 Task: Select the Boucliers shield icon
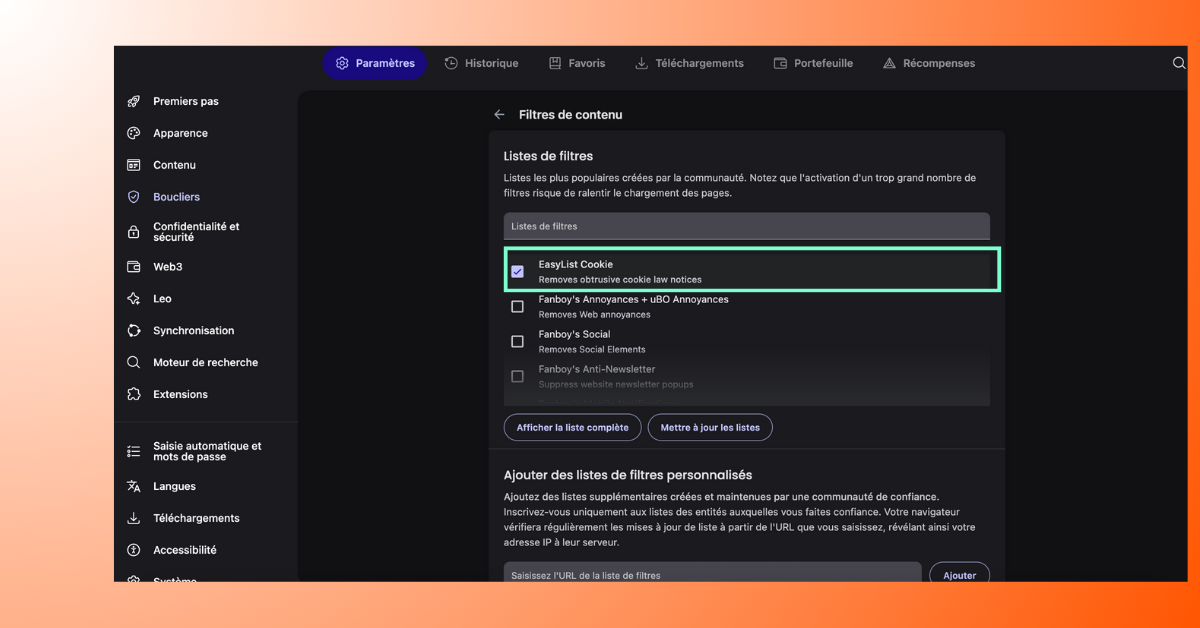pyautogui.click(x=133, y=197)
